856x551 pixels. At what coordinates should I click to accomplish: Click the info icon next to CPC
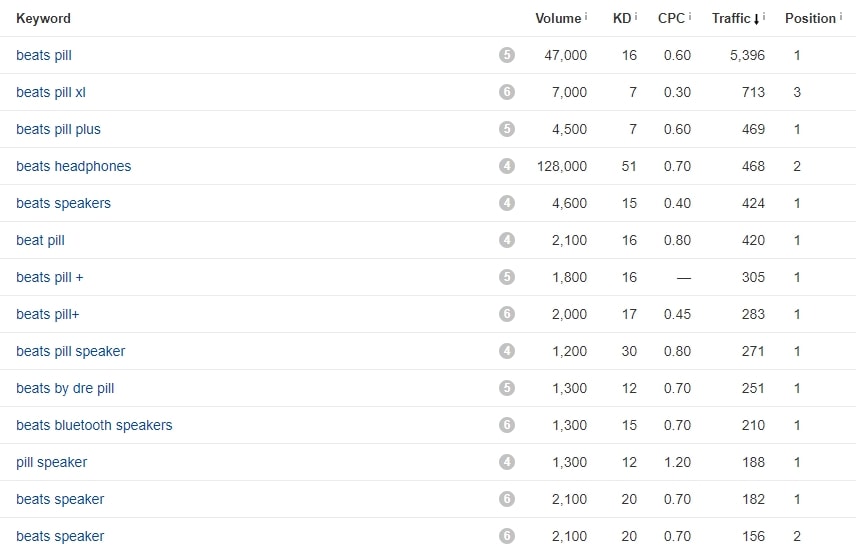[x=689, y=16]
